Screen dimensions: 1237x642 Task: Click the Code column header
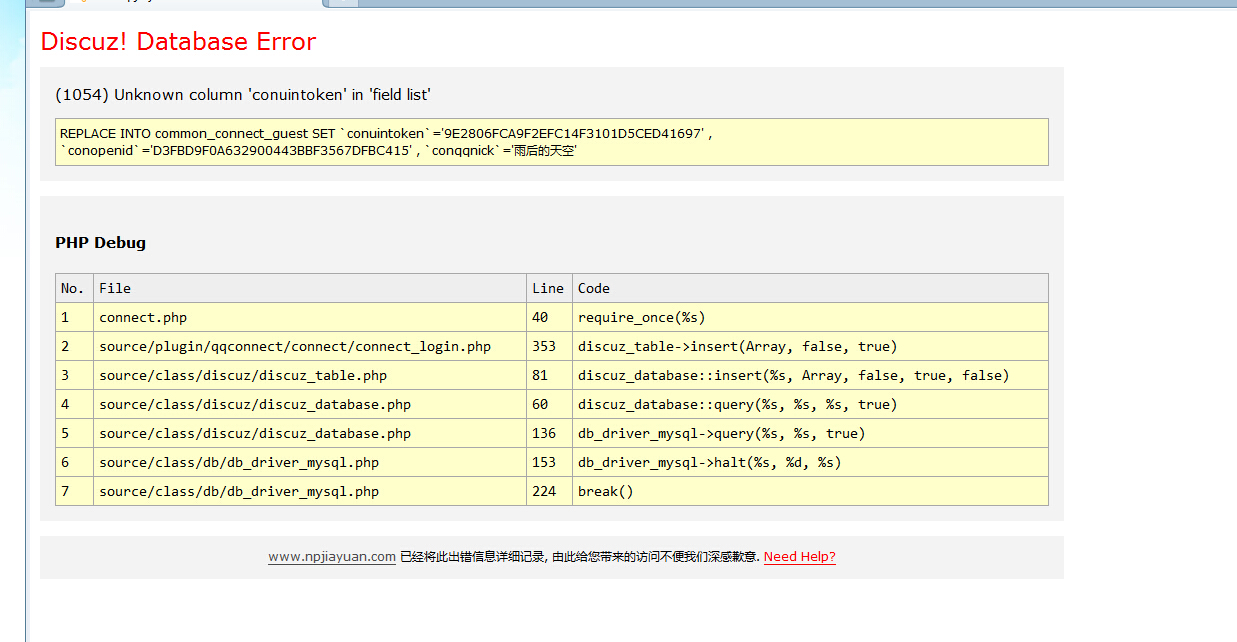pyautogui.click(x=593, y=288)
